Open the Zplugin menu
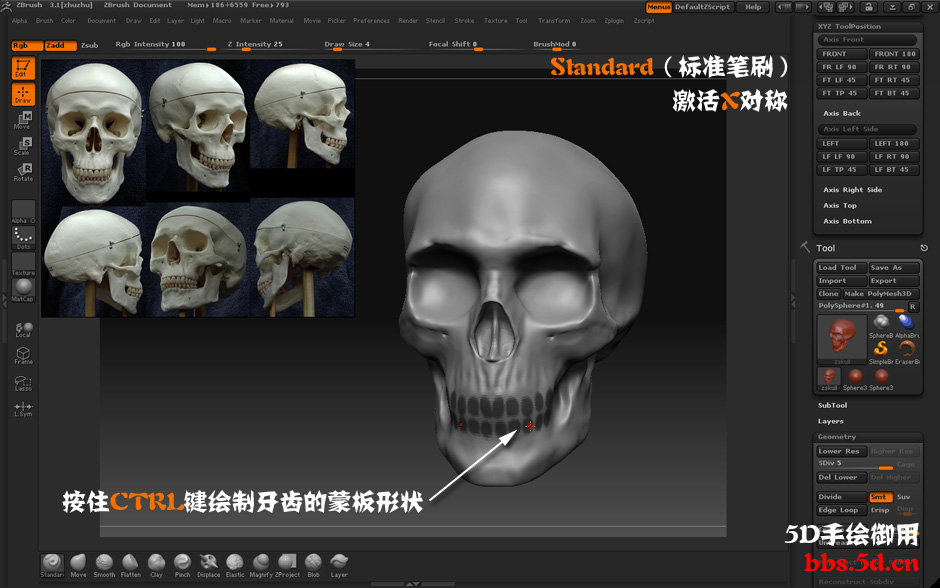940x588 pixels. tap(614, 20)
